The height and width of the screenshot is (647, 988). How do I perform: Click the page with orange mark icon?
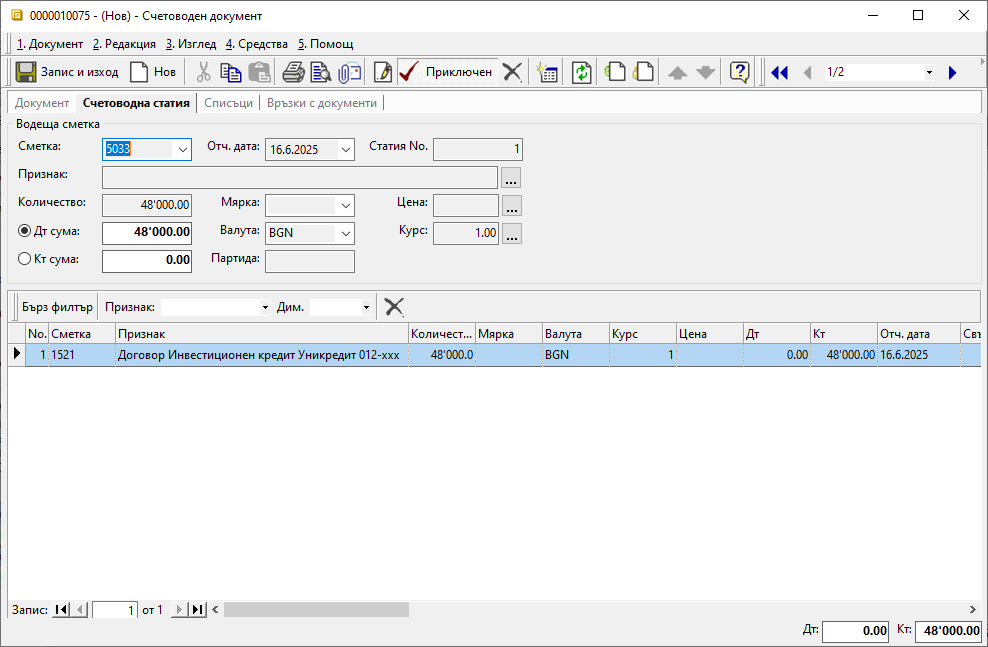pos(643,72)
